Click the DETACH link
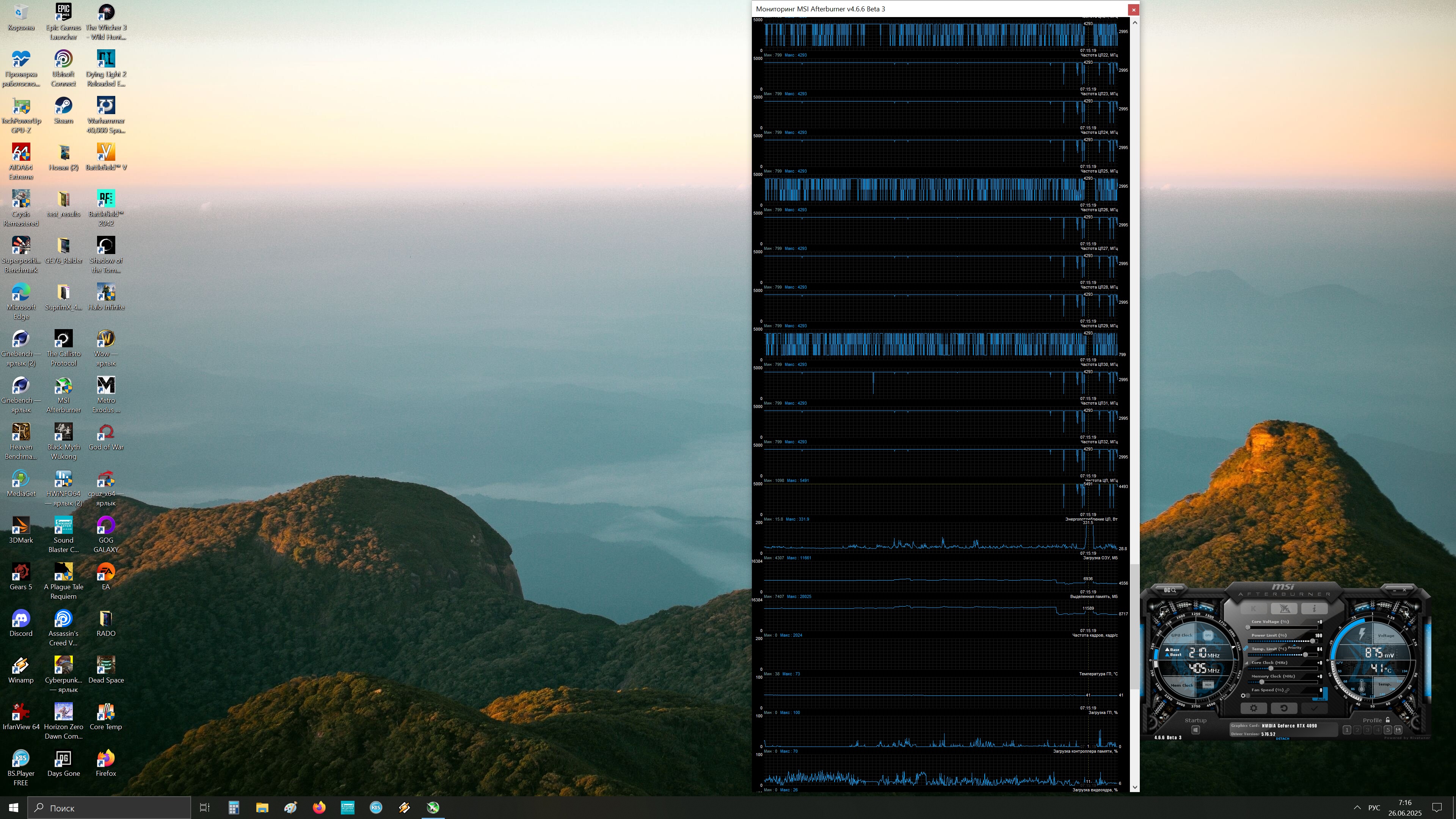The height and width of the screenshot is (819, 1456). coord(1283,739)
